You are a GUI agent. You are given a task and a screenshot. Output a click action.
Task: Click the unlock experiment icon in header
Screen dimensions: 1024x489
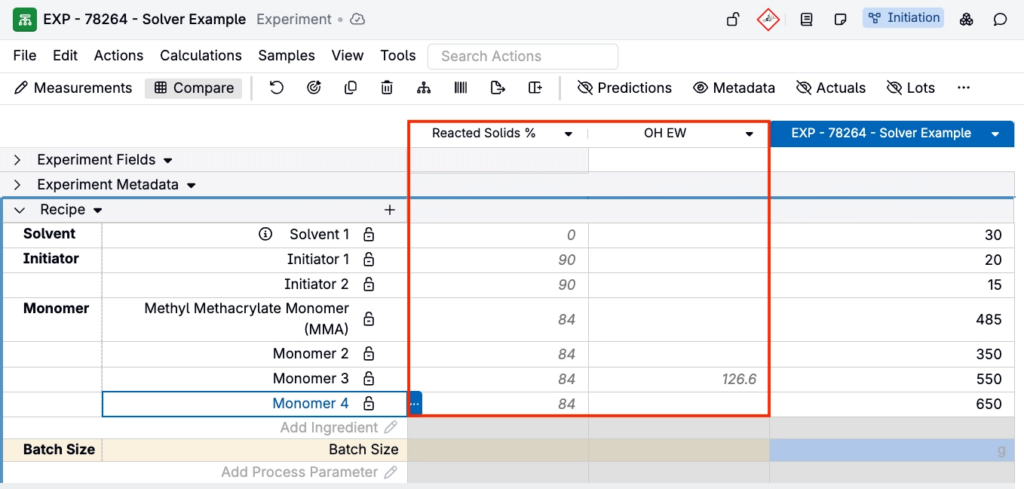(x=733, y=20)
